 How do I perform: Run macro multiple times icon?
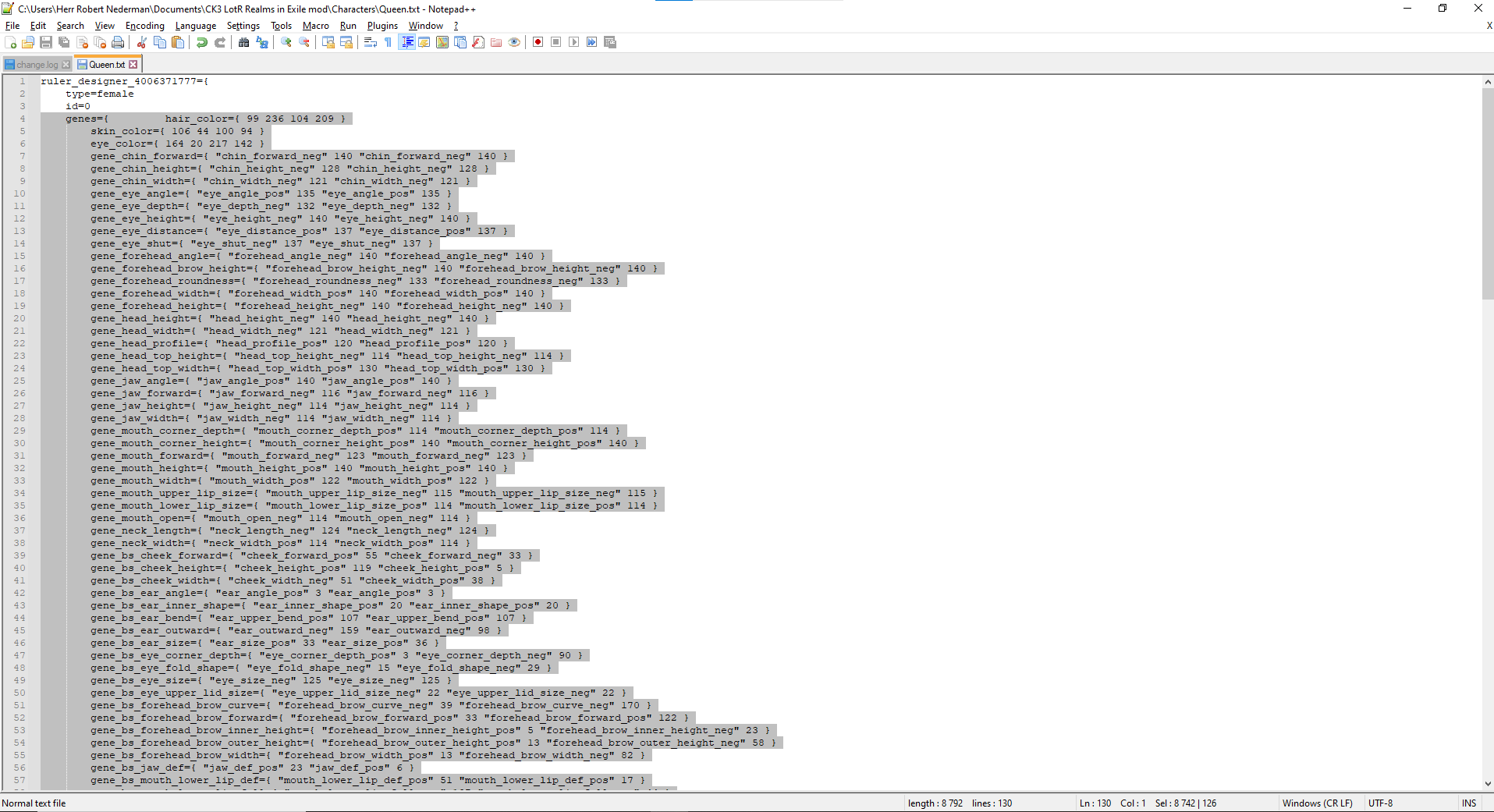pyautogui.click(x=592, y=42)
